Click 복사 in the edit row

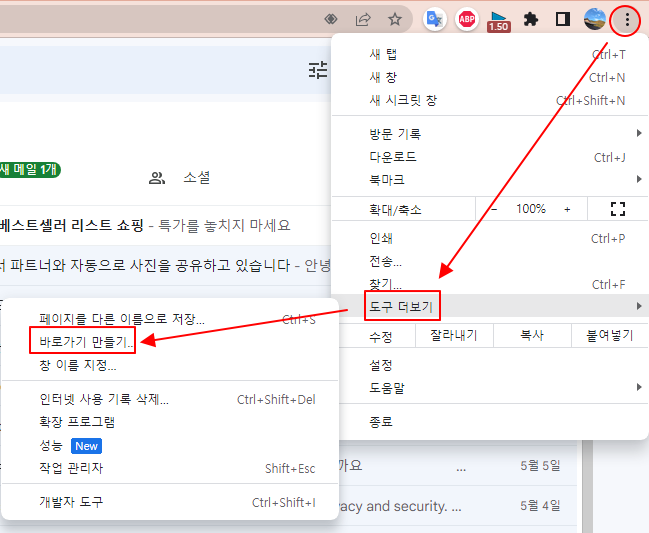[532, 336]
